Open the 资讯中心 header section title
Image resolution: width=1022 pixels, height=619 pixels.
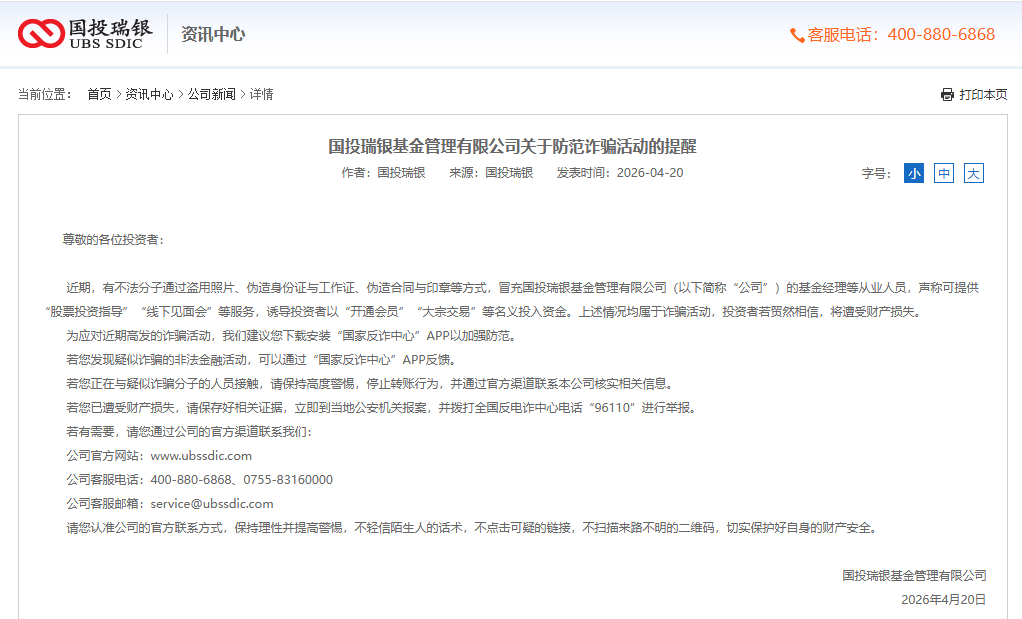[213, 34]
